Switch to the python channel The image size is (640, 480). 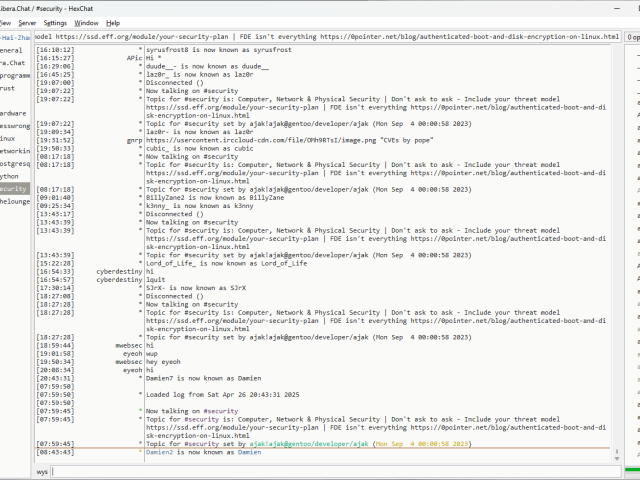click(10, 176)
